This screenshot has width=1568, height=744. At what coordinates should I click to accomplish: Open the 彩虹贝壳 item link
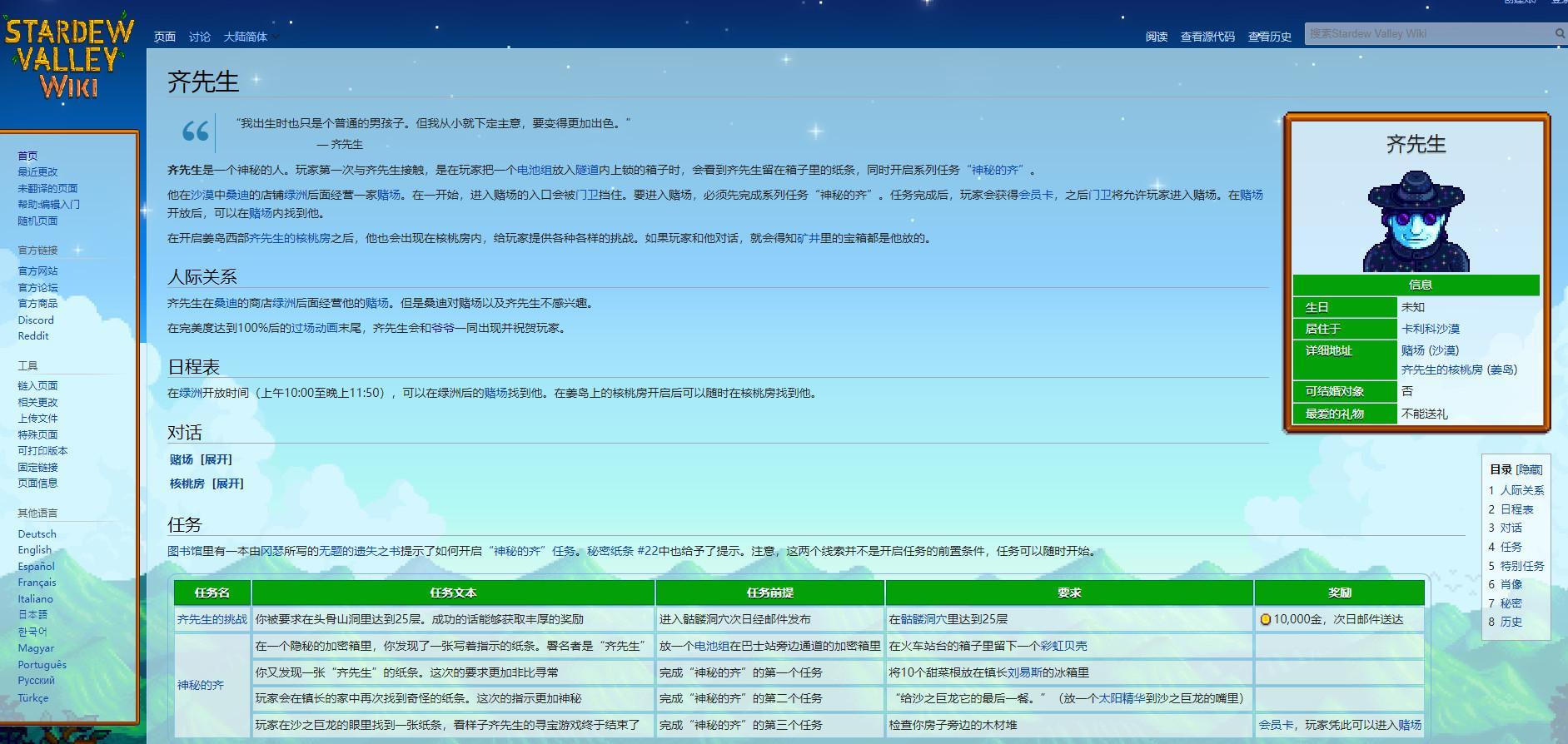[x=1063, y=646]
